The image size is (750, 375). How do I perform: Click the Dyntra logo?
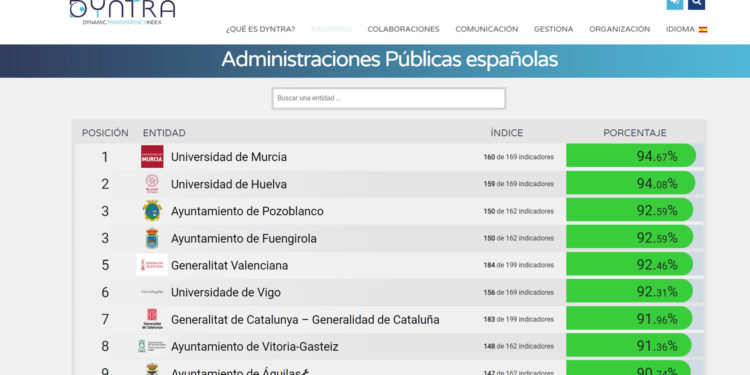coord(122,12)
